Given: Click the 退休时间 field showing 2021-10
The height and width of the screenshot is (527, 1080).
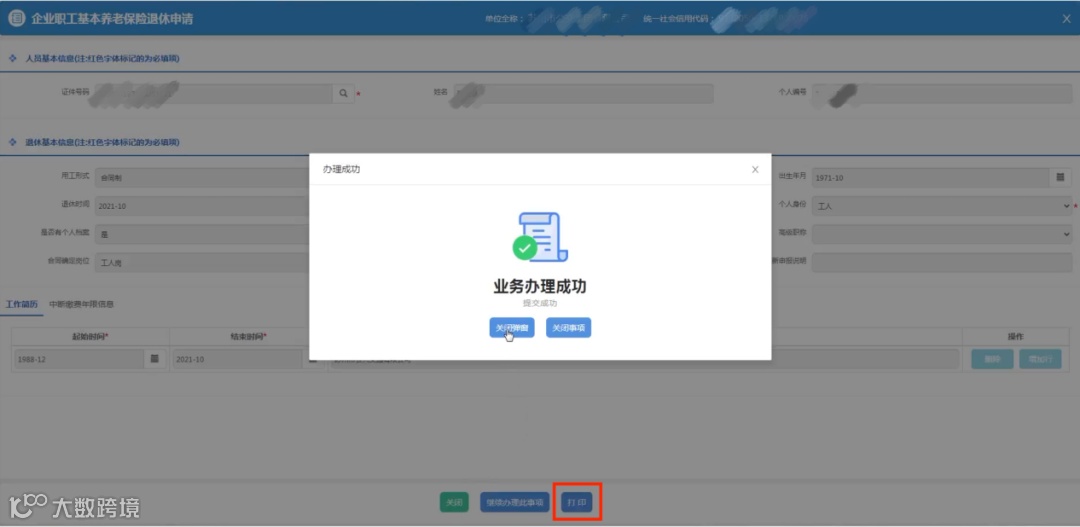Looking at the screenshot, I should click(202, 206).
